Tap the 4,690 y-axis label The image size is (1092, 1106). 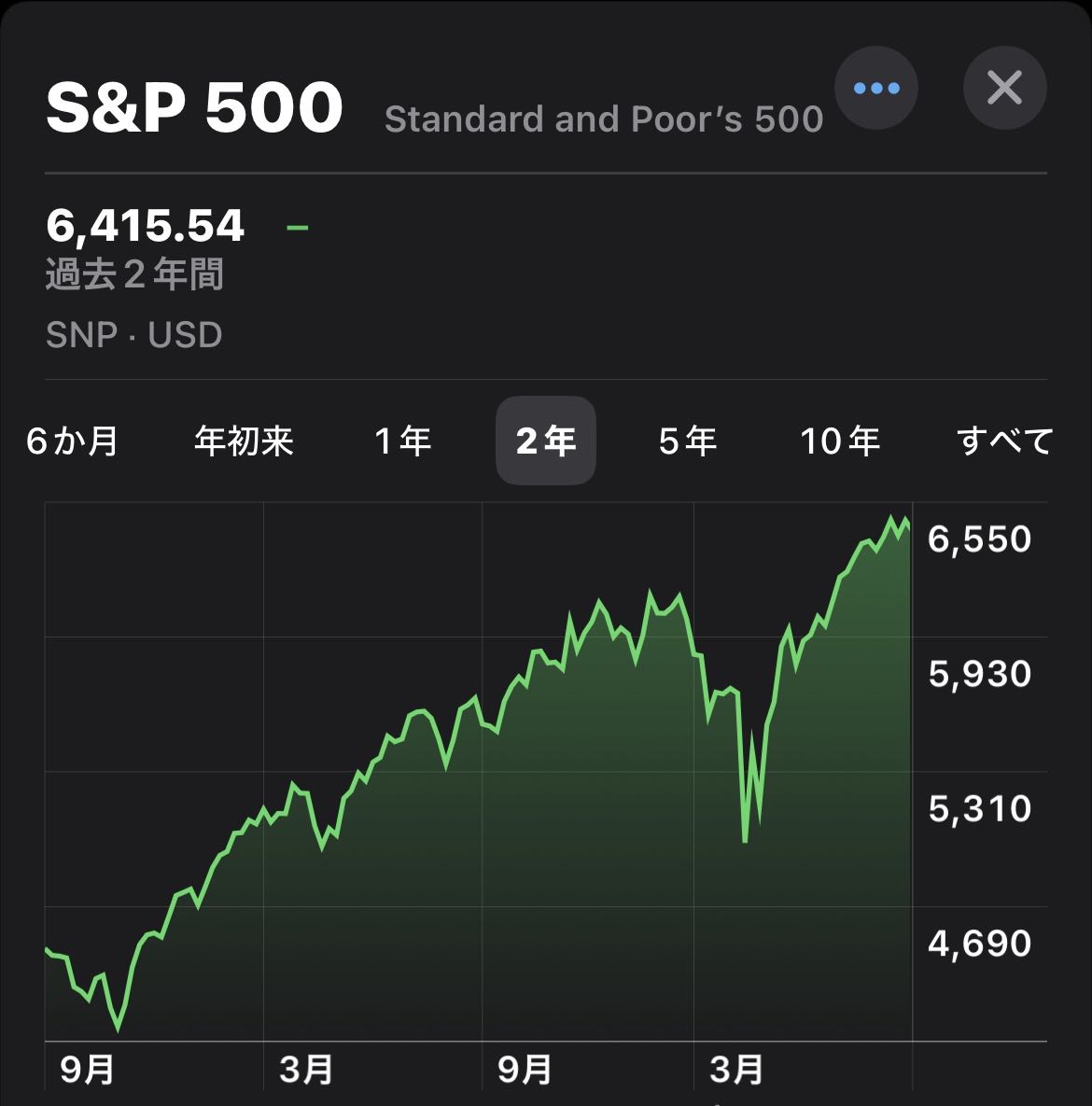click(979, 944)
